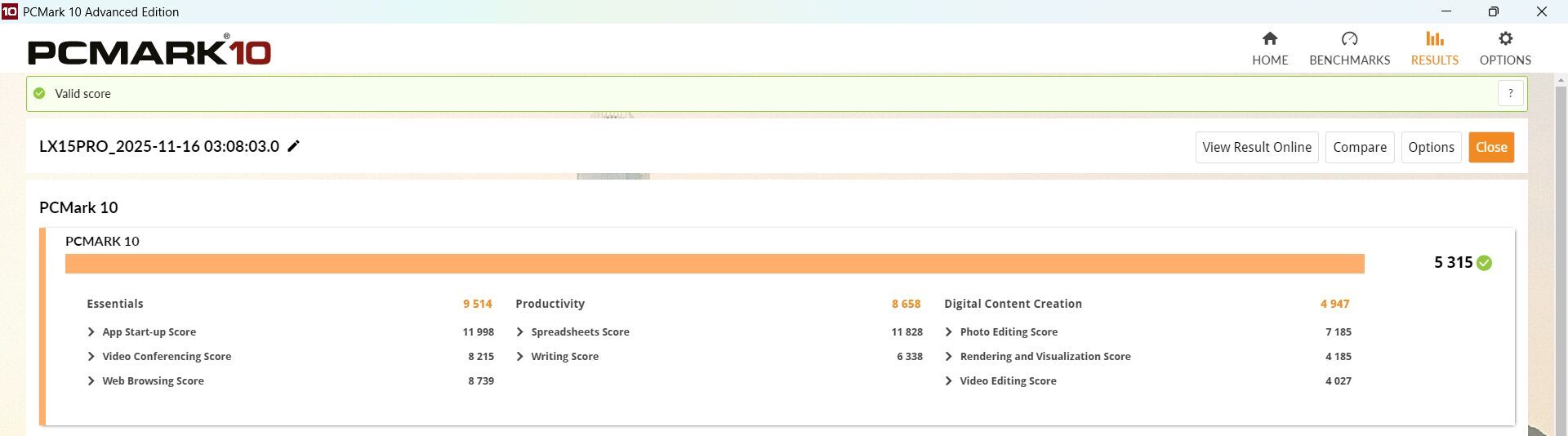Click the green Valid score checkmark icon
Image resolution: width=1568 pixels, height=436 pixels.
coord(39,94)
